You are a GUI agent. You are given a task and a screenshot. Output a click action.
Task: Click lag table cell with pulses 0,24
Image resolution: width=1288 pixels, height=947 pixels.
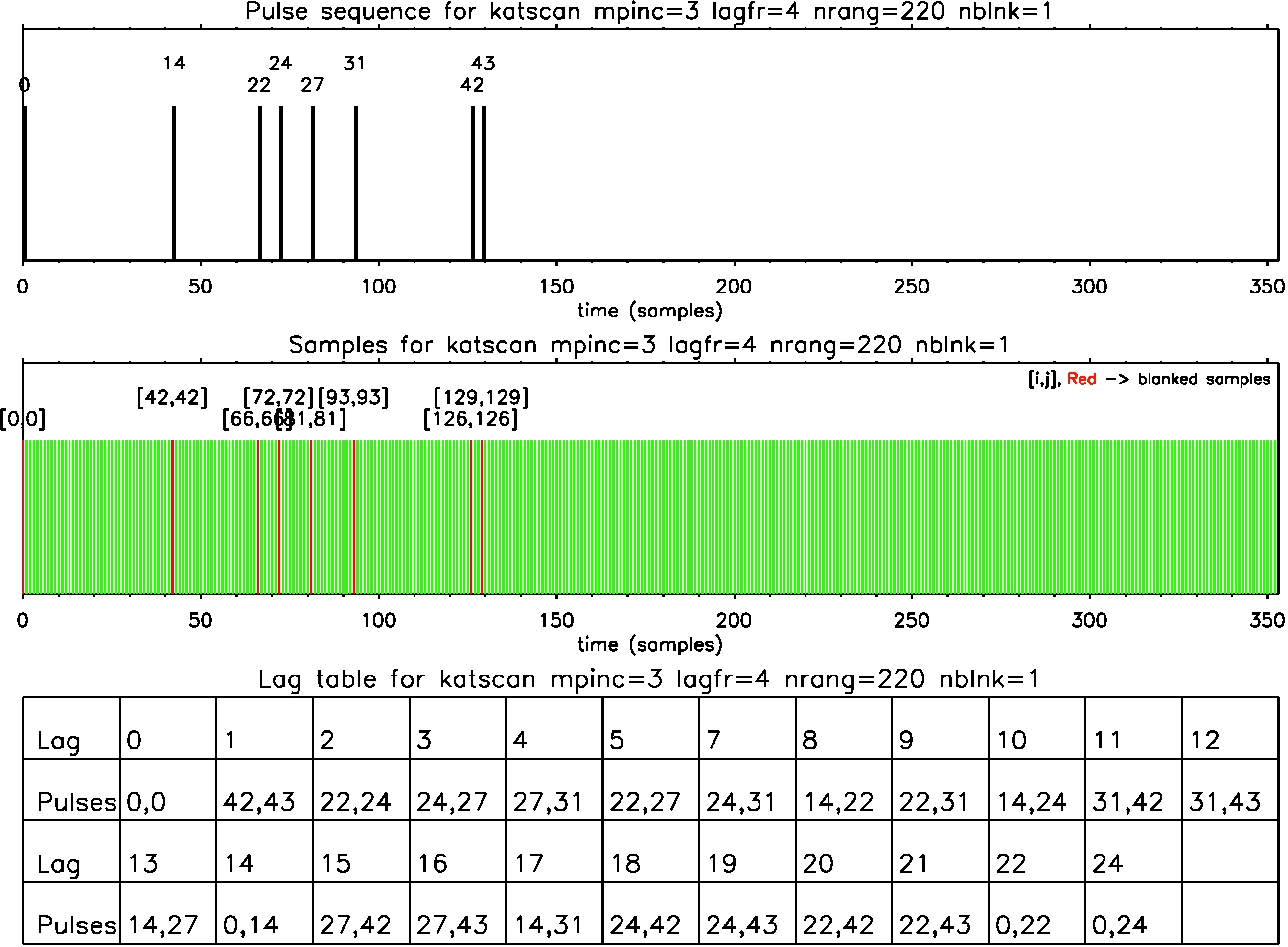click(x=1119, y=924)
